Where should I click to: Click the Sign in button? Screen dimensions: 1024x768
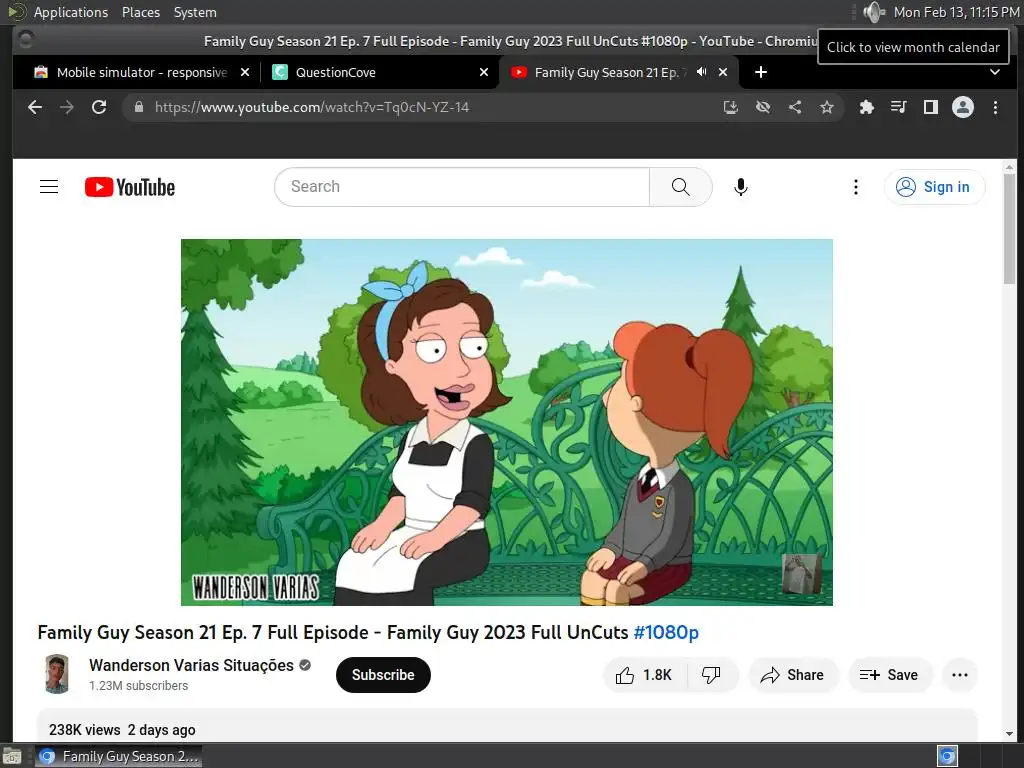pyautogui.click(x=934, y=187)
